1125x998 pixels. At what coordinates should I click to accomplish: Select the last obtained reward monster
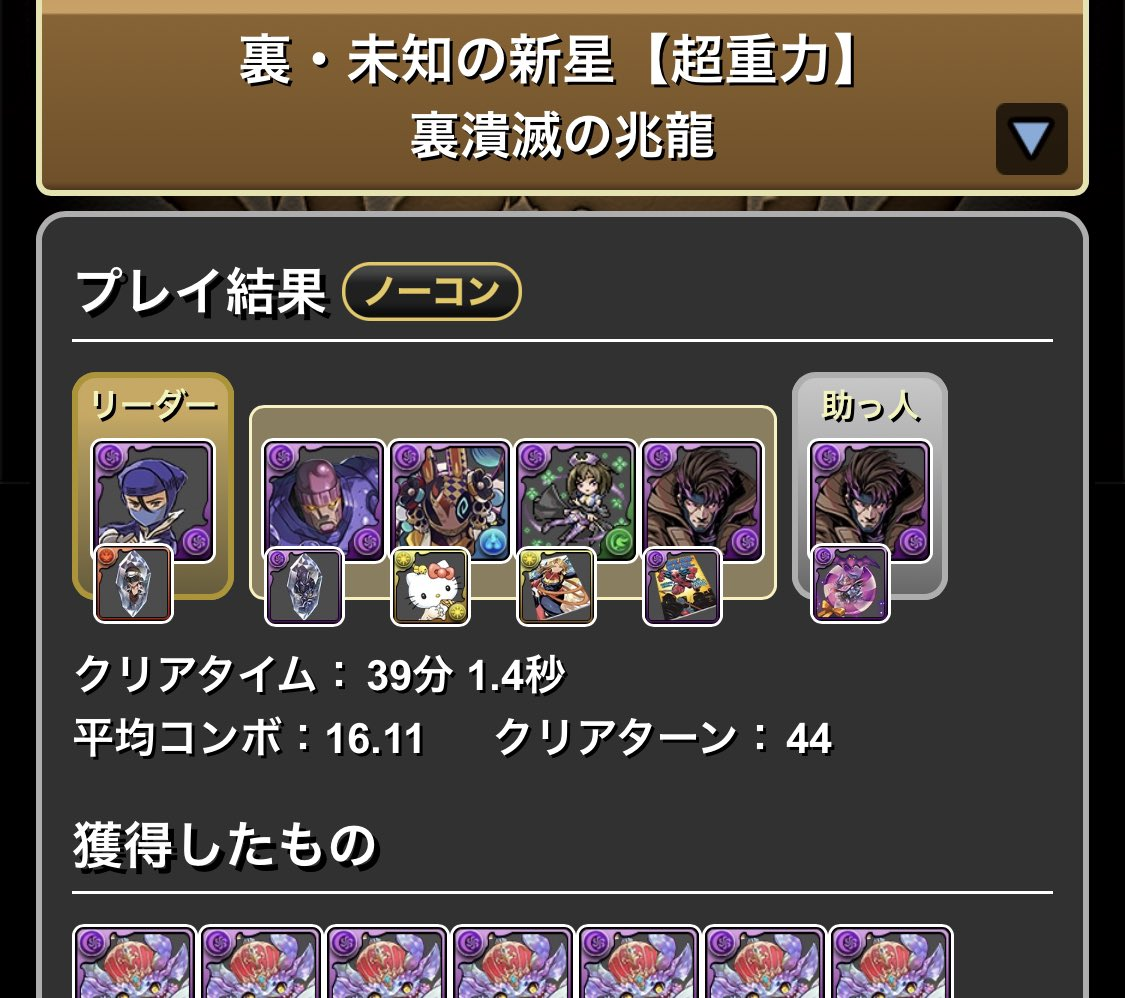tap(891, 962)
